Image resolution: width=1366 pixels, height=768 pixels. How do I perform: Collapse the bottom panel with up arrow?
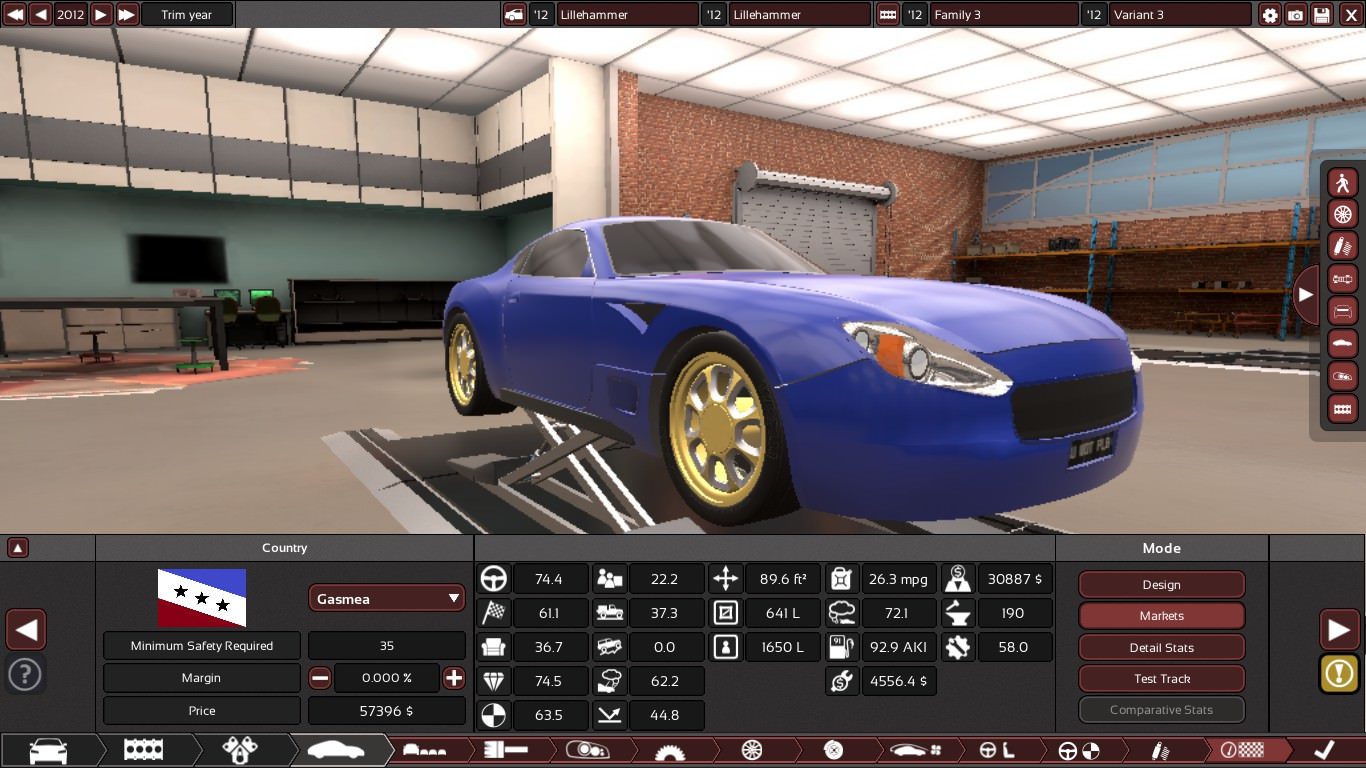(x=18, y=548)
